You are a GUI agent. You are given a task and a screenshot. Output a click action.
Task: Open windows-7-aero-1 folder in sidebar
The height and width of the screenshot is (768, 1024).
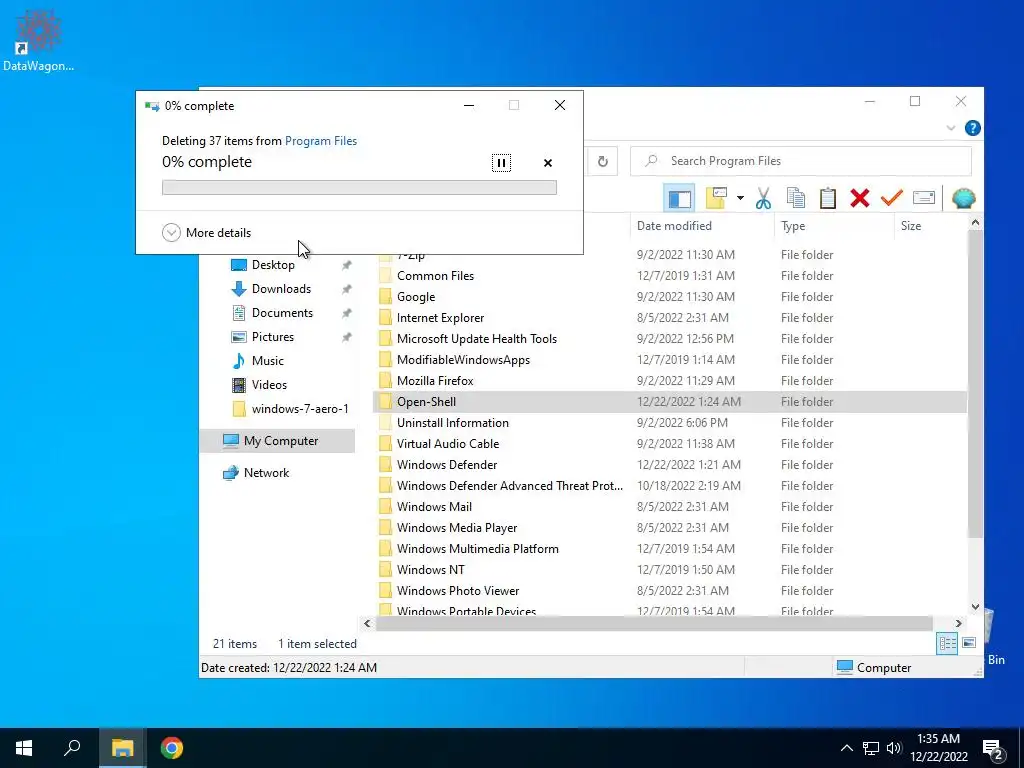pos(300,409)
